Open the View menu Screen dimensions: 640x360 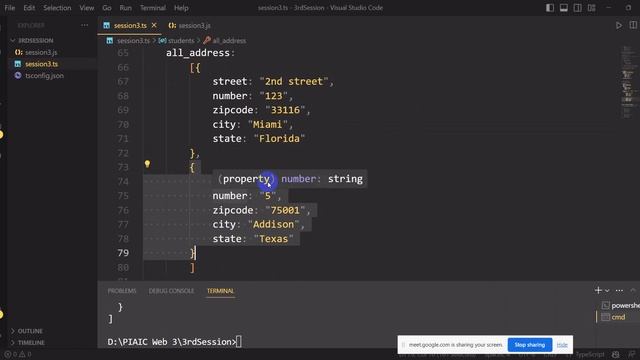coord(87,8)
